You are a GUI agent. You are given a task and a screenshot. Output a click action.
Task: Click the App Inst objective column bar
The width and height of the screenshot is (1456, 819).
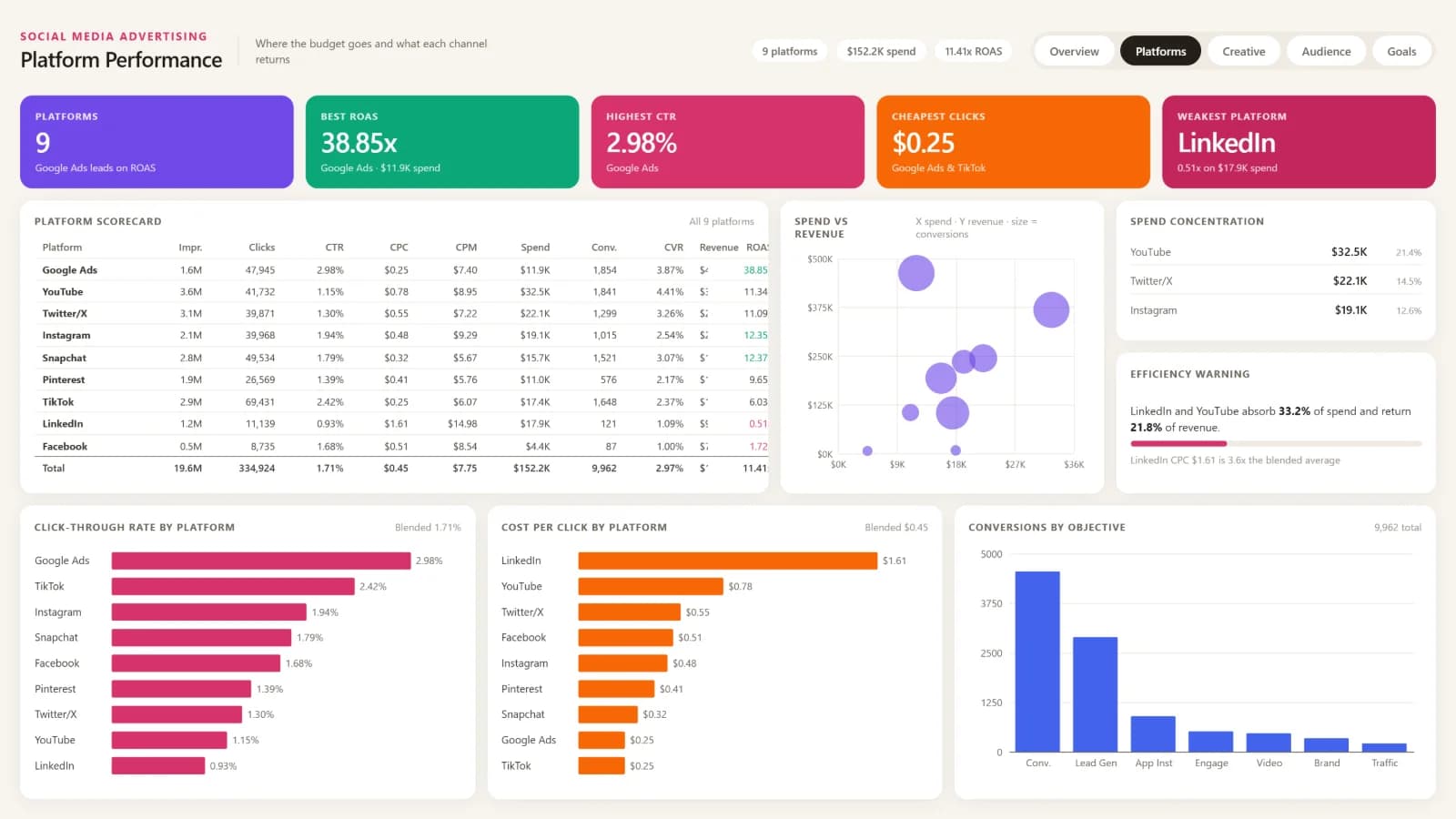[x=1153, y=733]
